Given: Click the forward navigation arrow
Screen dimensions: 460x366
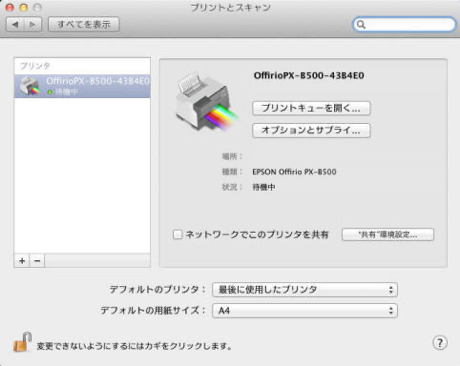Looking at the screenshot, I should click(33, 24).
